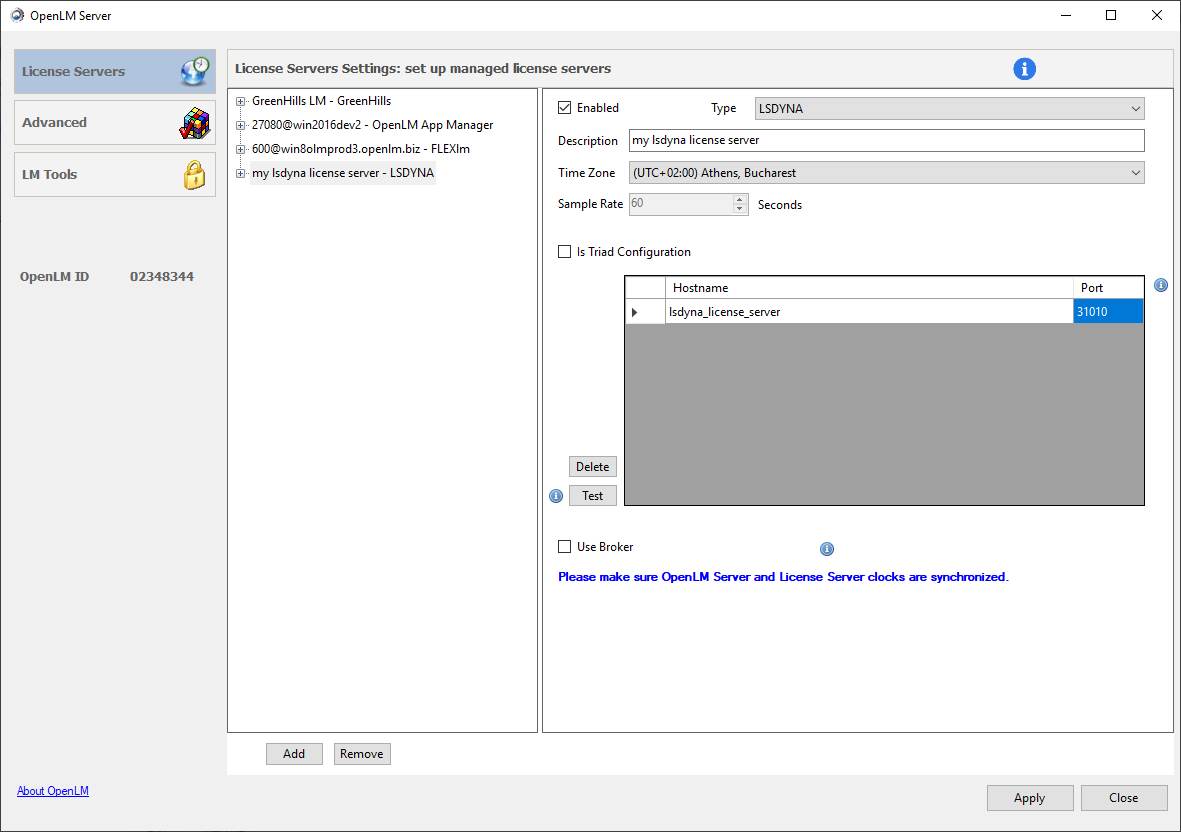Click info icon beside hostname table

[x=1160, y=286]
